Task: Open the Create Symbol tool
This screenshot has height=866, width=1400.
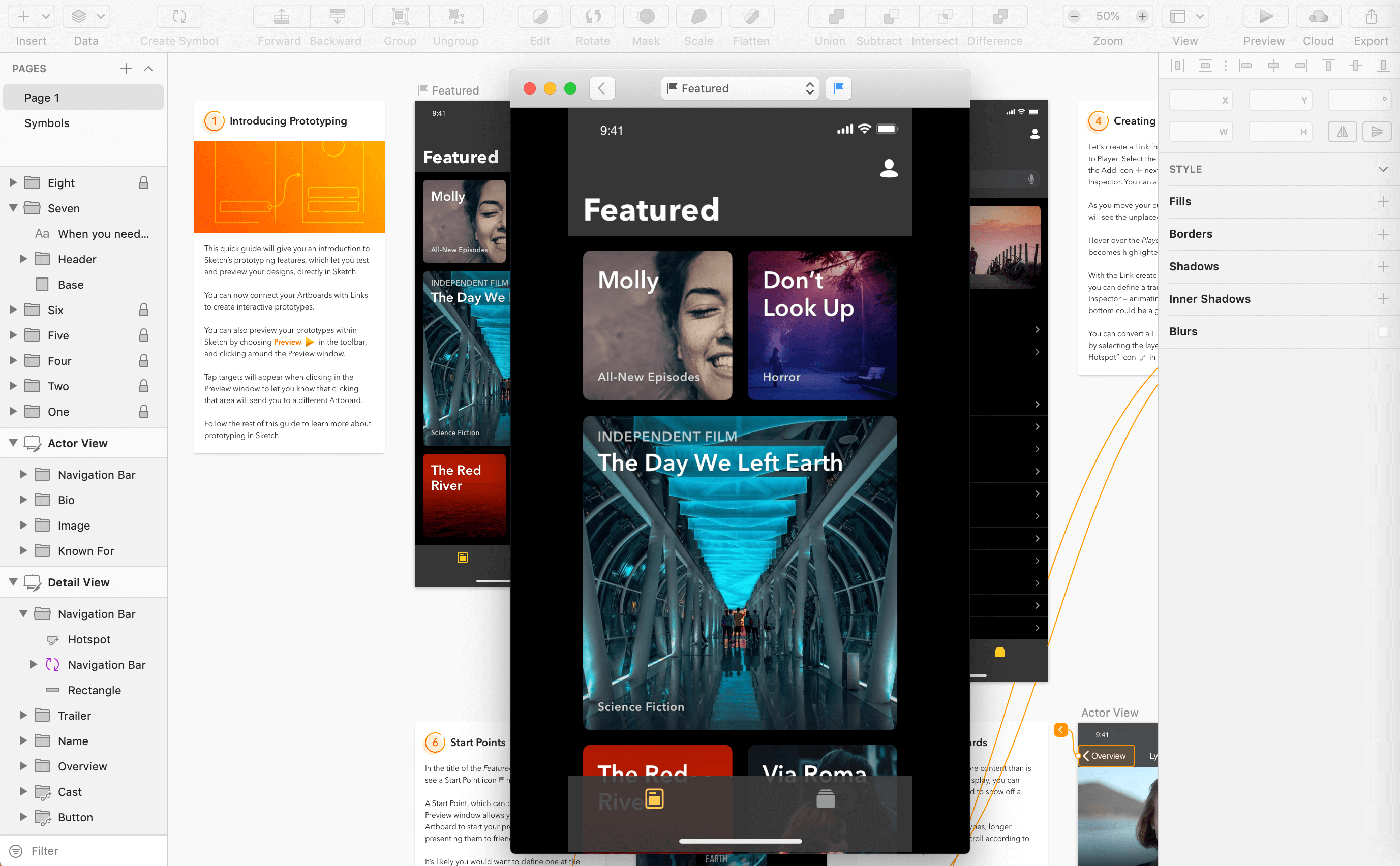Action: coord(179,16)
